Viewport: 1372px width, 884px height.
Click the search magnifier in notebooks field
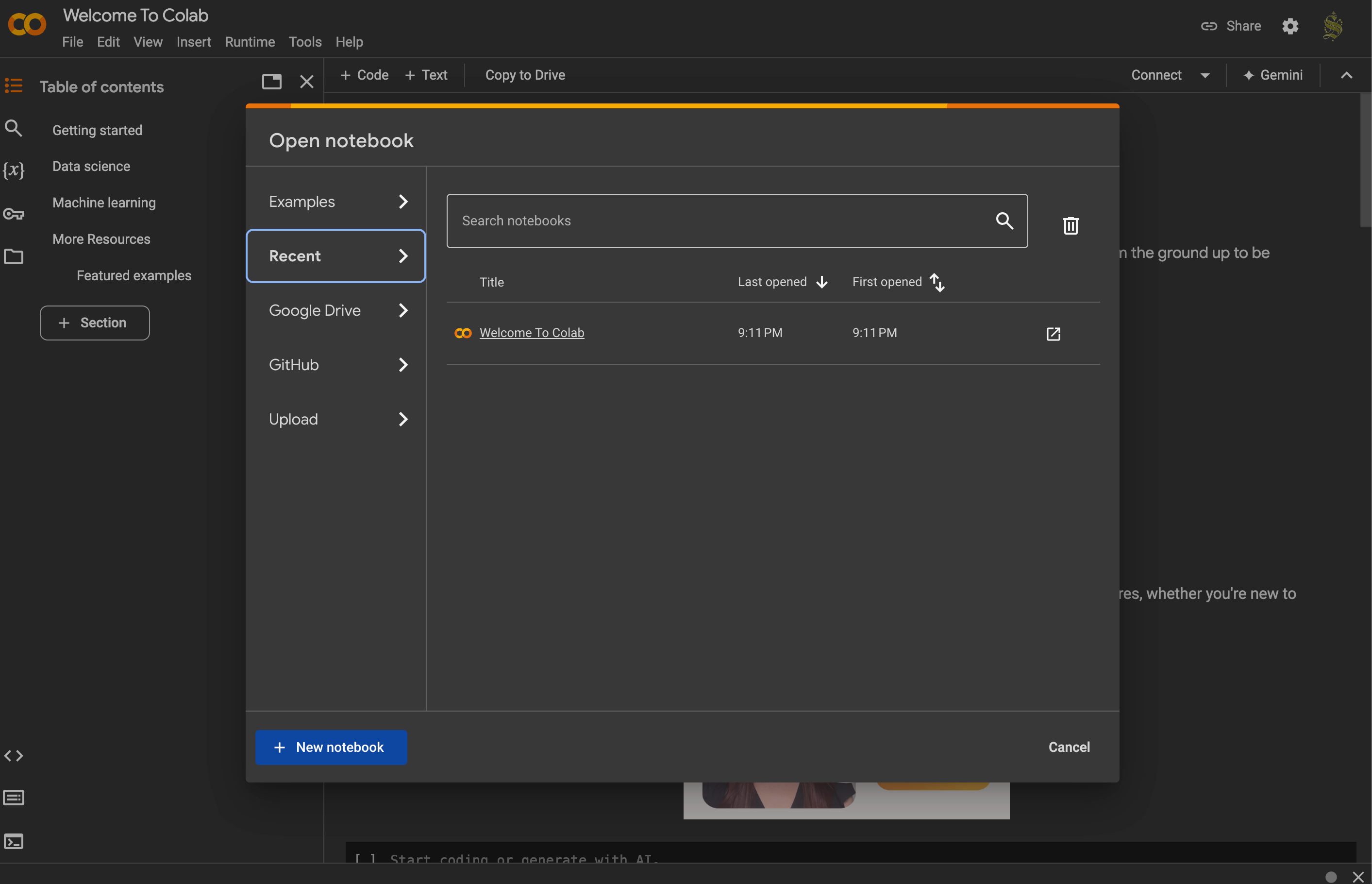pyautogui.click(x=1004, y=221)
